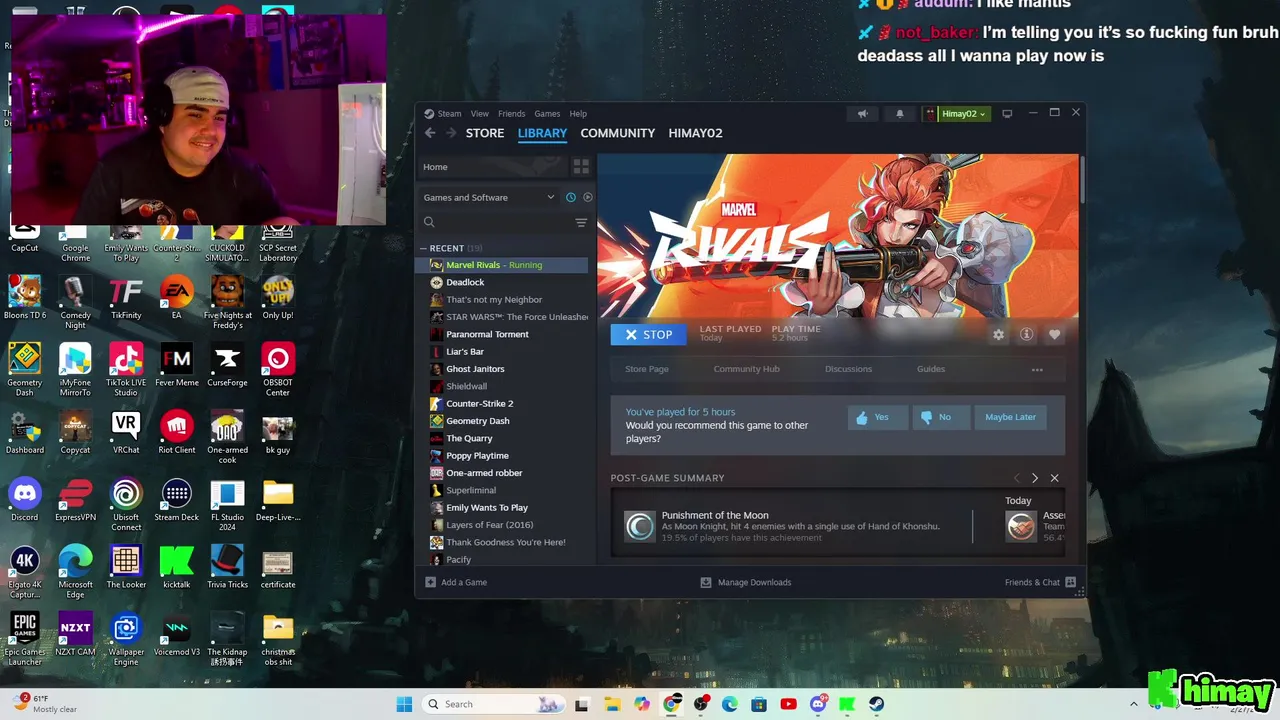This screenshot has height=720, width=1280.
Task: Open Marvel Rivals Store Page link
Action: click(647, 369)
